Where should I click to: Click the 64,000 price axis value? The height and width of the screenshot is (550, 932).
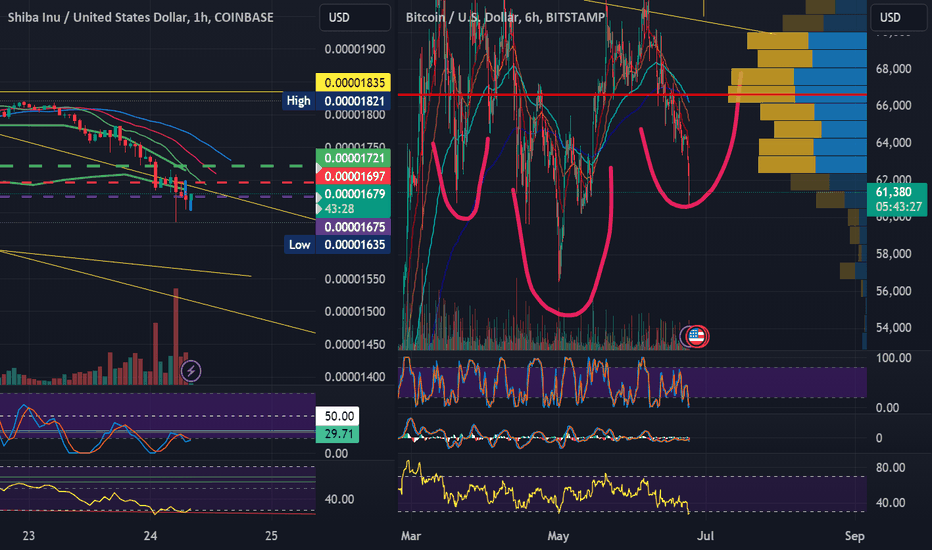coord(893,142)
